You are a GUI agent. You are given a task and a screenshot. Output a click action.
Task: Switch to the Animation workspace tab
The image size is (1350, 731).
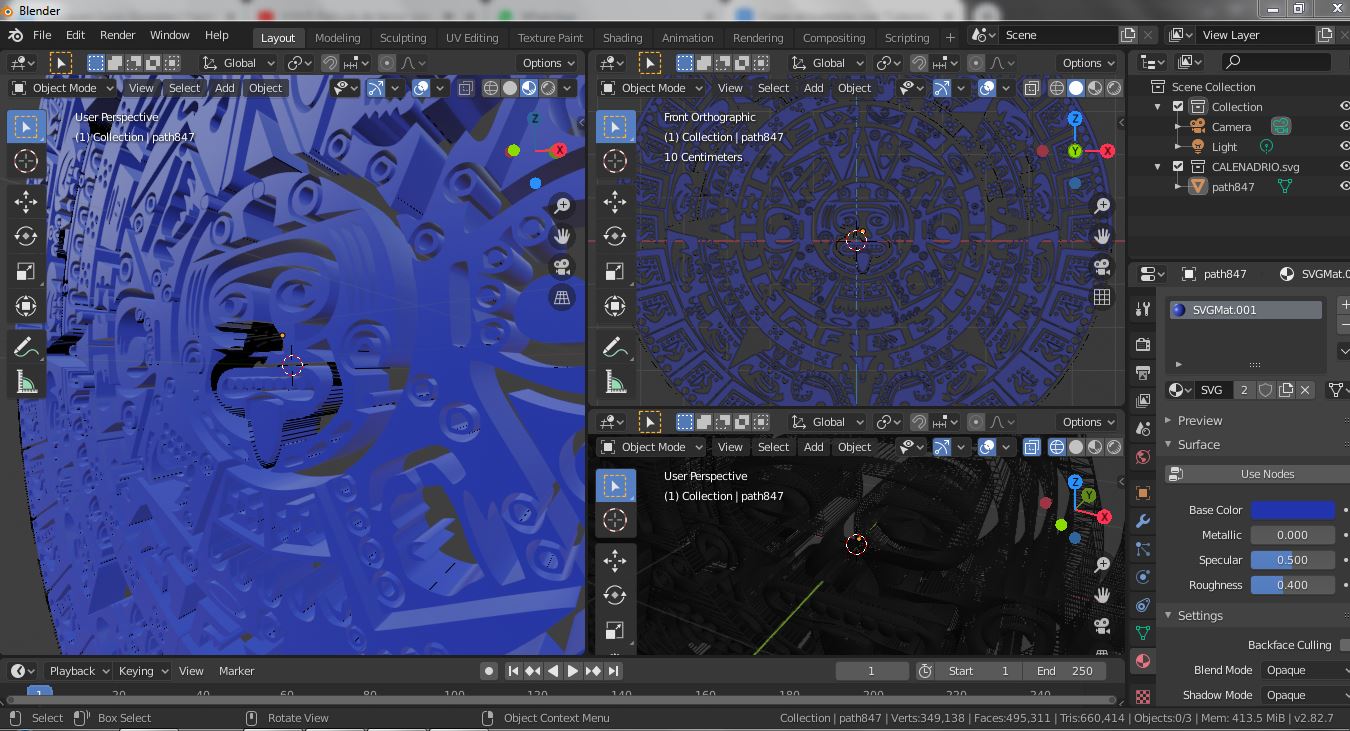coord(688,38)
